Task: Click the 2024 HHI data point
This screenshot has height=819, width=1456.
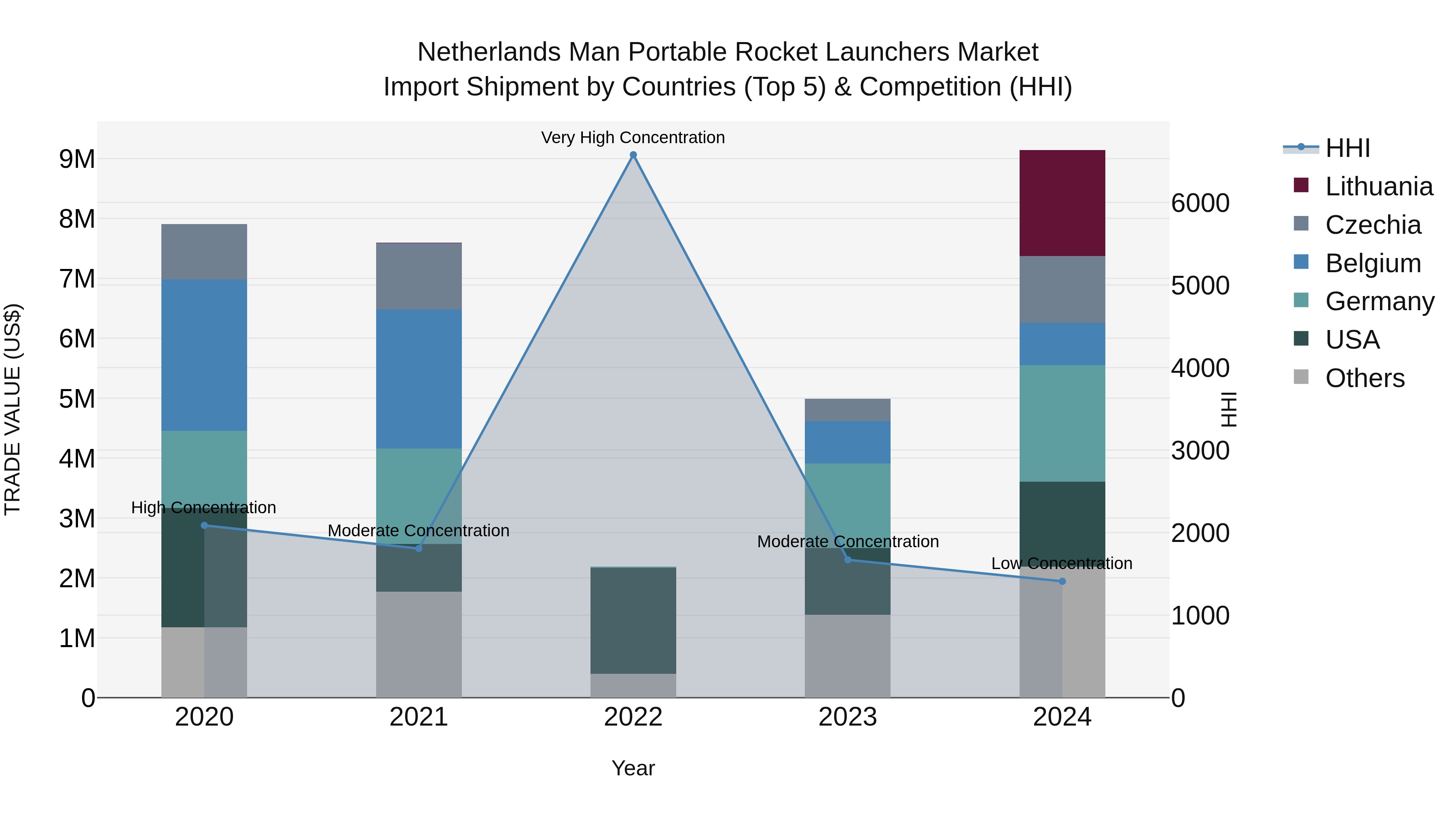Action: (1062, 581)
